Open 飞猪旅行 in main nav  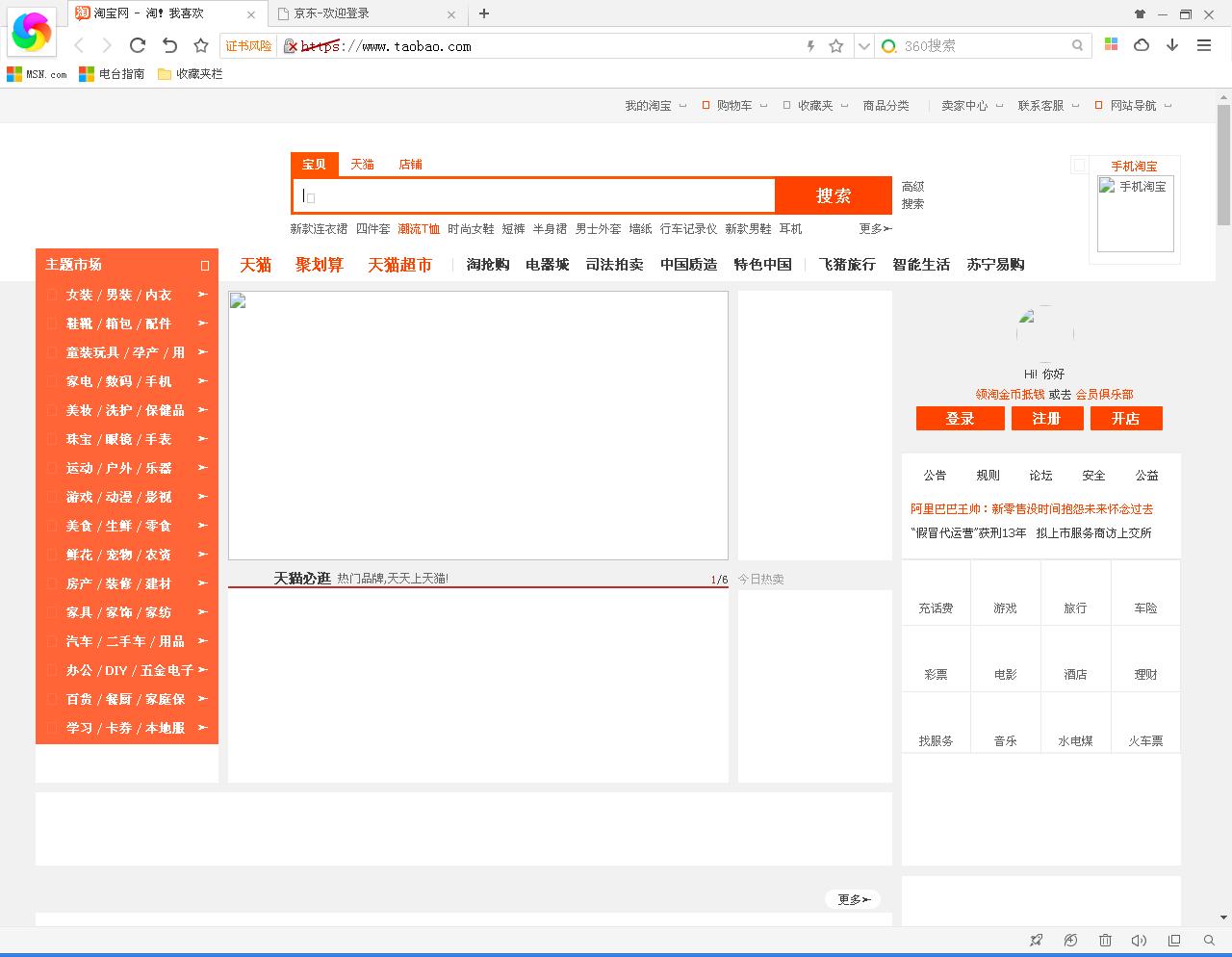[x=847, y=265]
